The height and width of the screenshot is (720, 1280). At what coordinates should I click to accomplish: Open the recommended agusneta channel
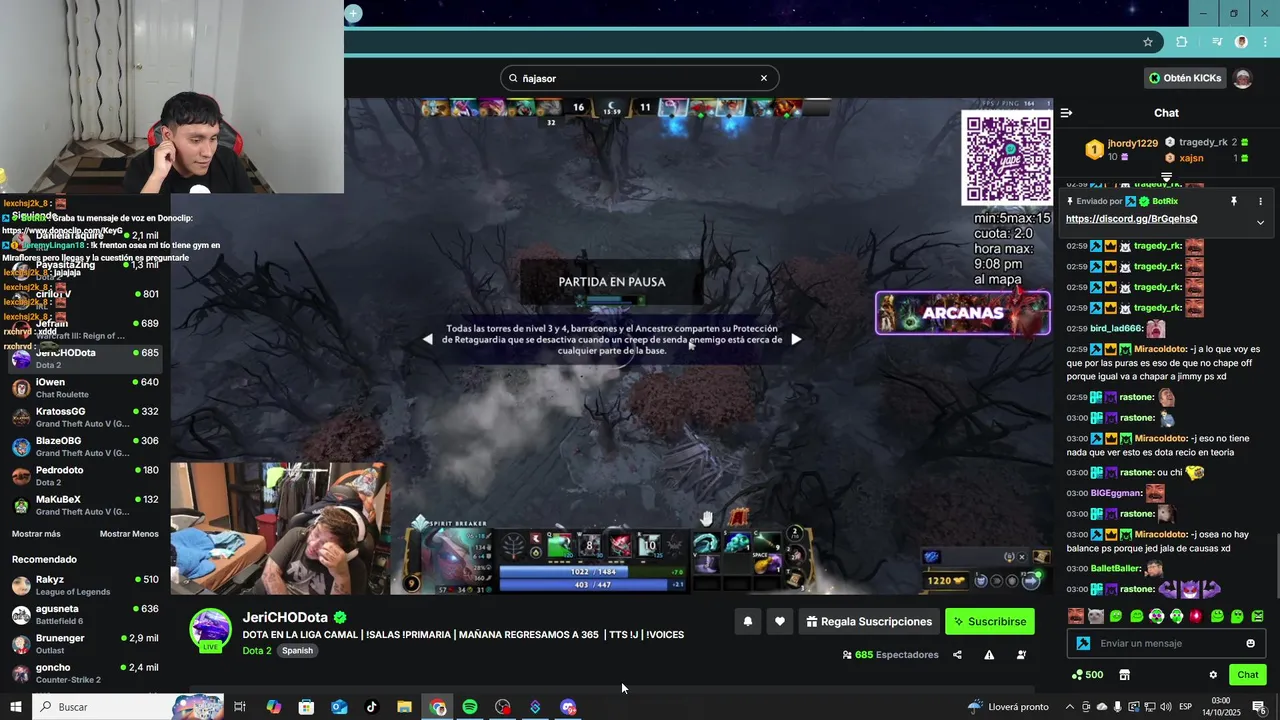pos(85,614)
